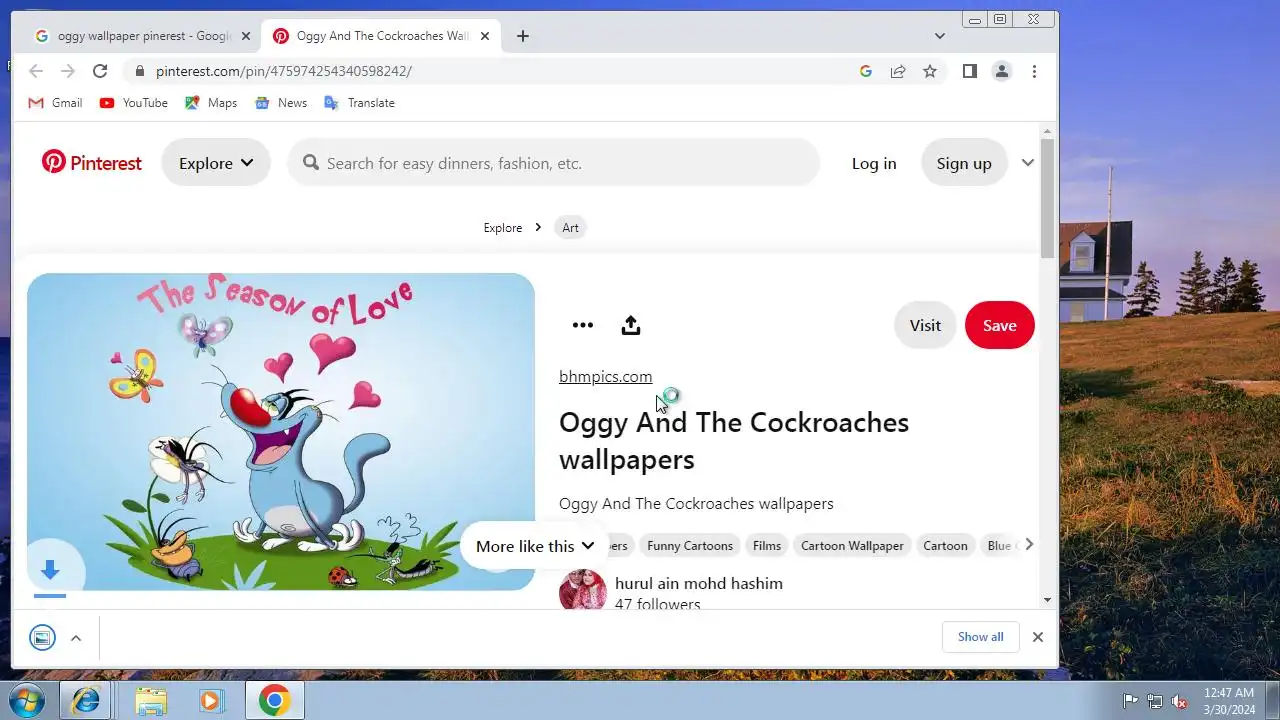Toggle the Chrome side panel

969,71
